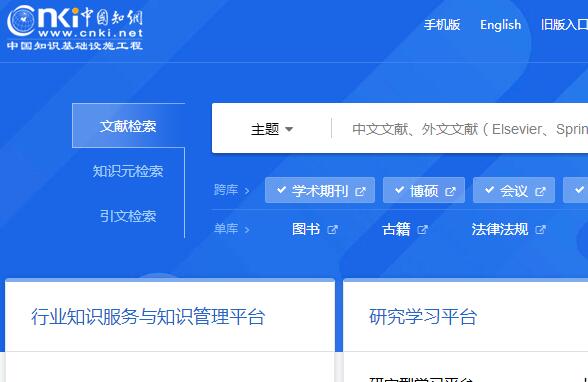
Task: Open the 主题 search field dropdown
Action: [x=272, y=129]
